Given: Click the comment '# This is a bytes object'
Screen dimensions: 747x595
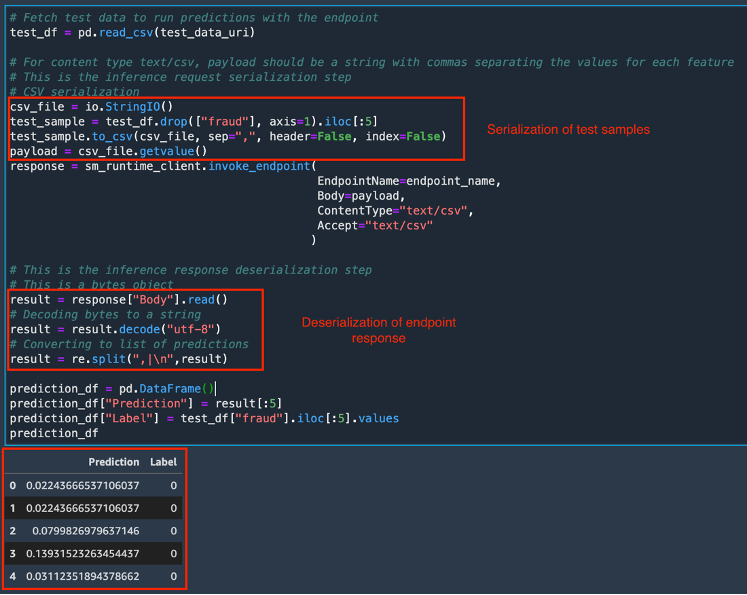Looking at the screenshot, I should pyautogui.click(x=91, y=284).
